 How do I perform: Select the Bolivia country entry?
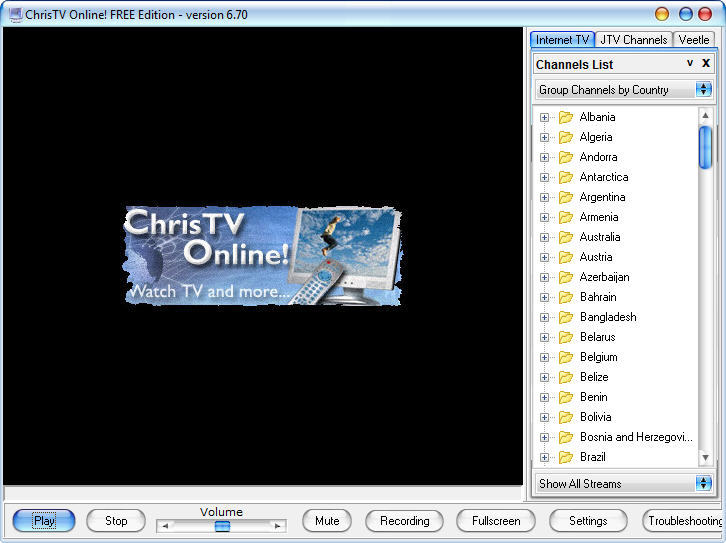595,417
